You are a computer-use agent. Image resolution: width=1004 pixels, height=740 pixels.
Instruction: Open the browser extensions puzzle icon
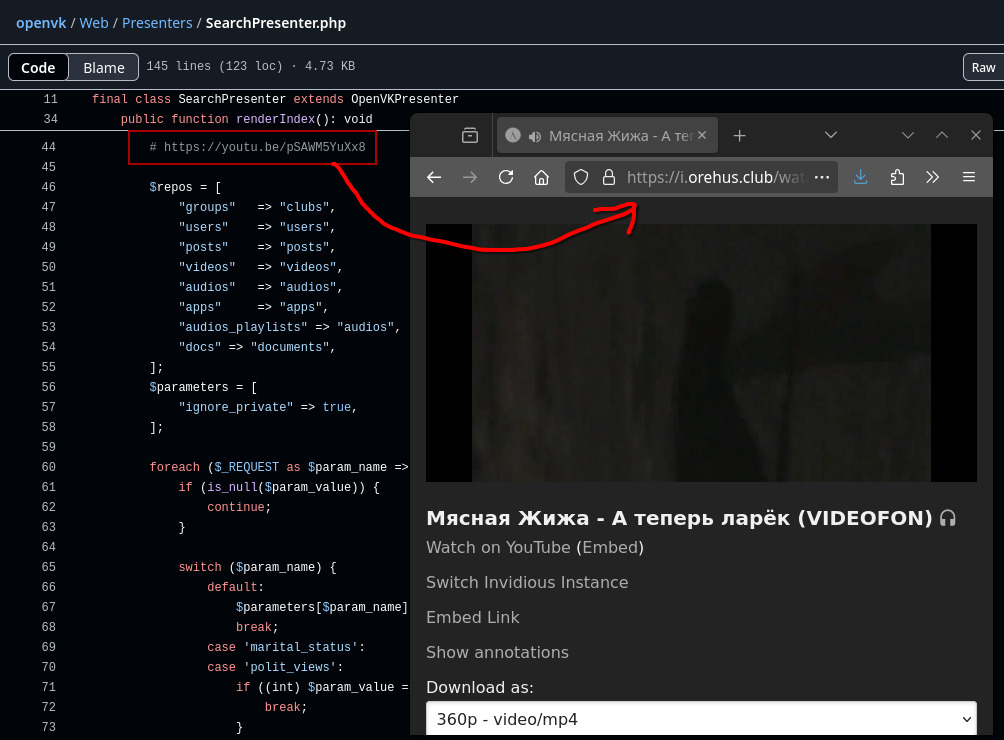pyautogui.click(x=896, y=177)
